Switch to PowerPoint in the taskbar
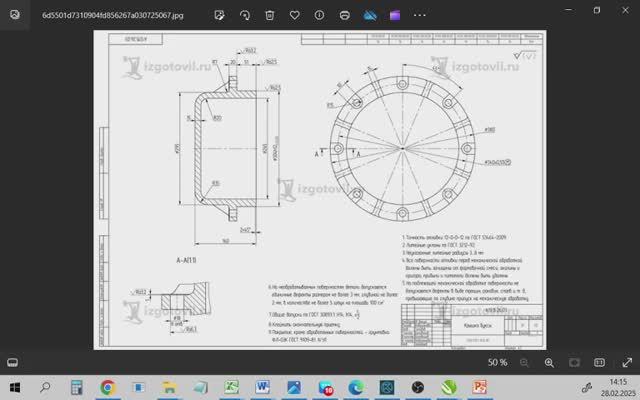The image size is (640, 400). [x=480, y=387]
